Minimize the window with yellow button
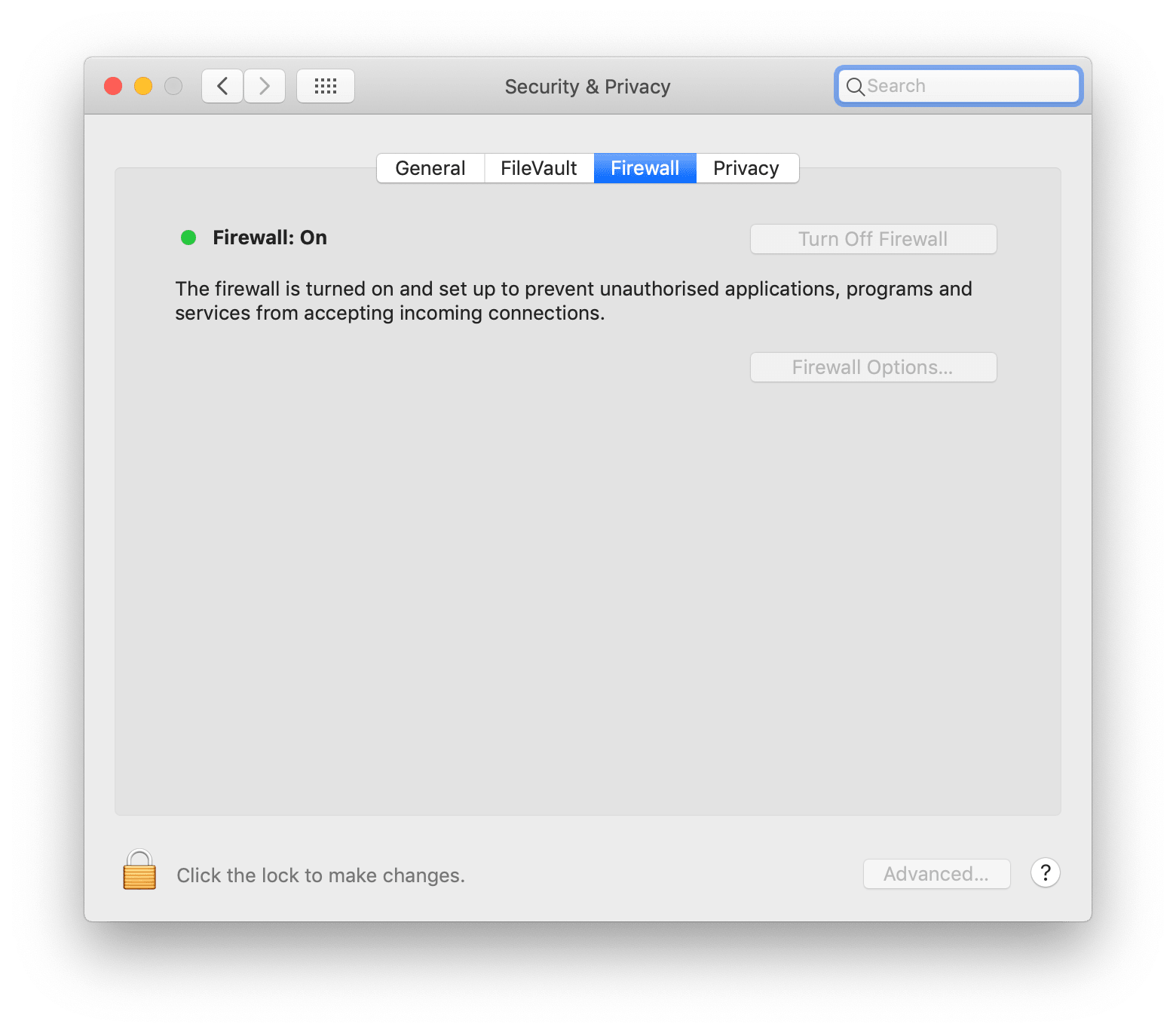1176x1033 pixels. pos(143,86)
